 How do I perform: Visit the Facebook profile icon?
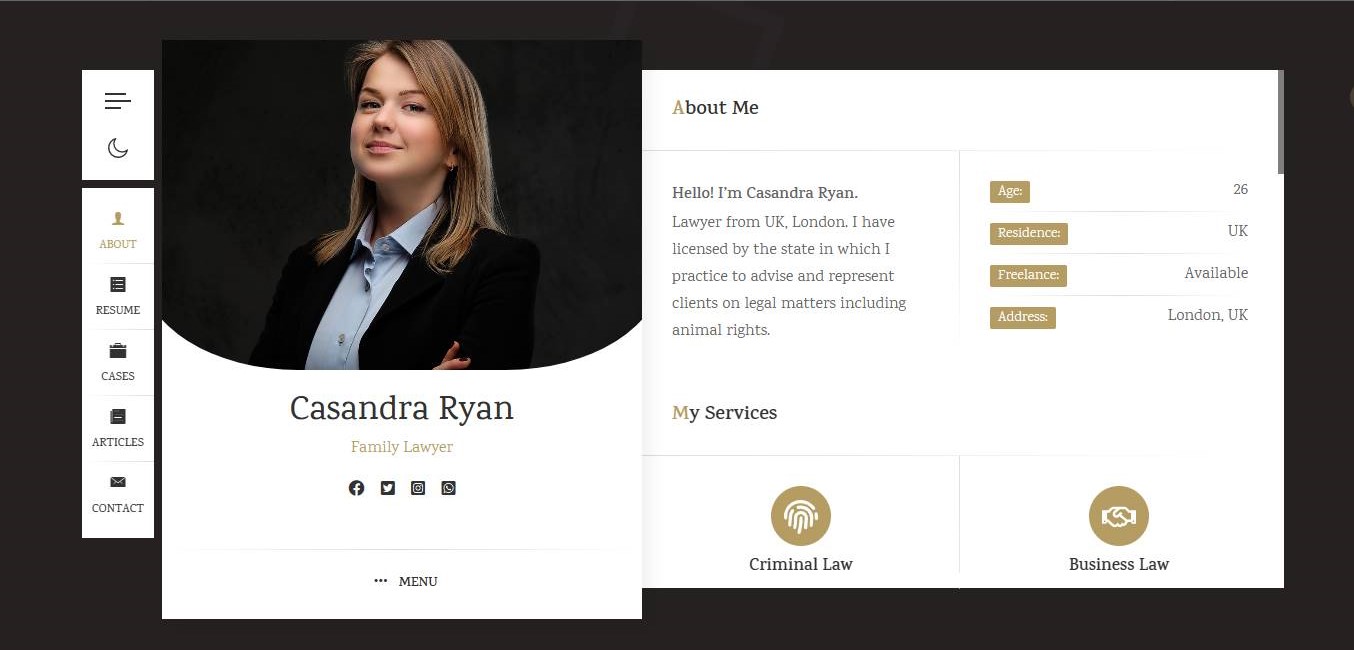pos(356,488)
